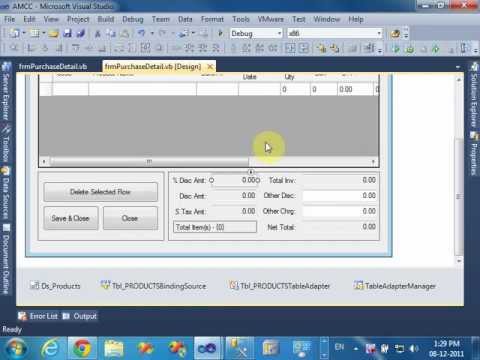Select the Tbl_PRODUCTSTableAdapter component
Screen dimensions: 480x360
pos(280,286)
